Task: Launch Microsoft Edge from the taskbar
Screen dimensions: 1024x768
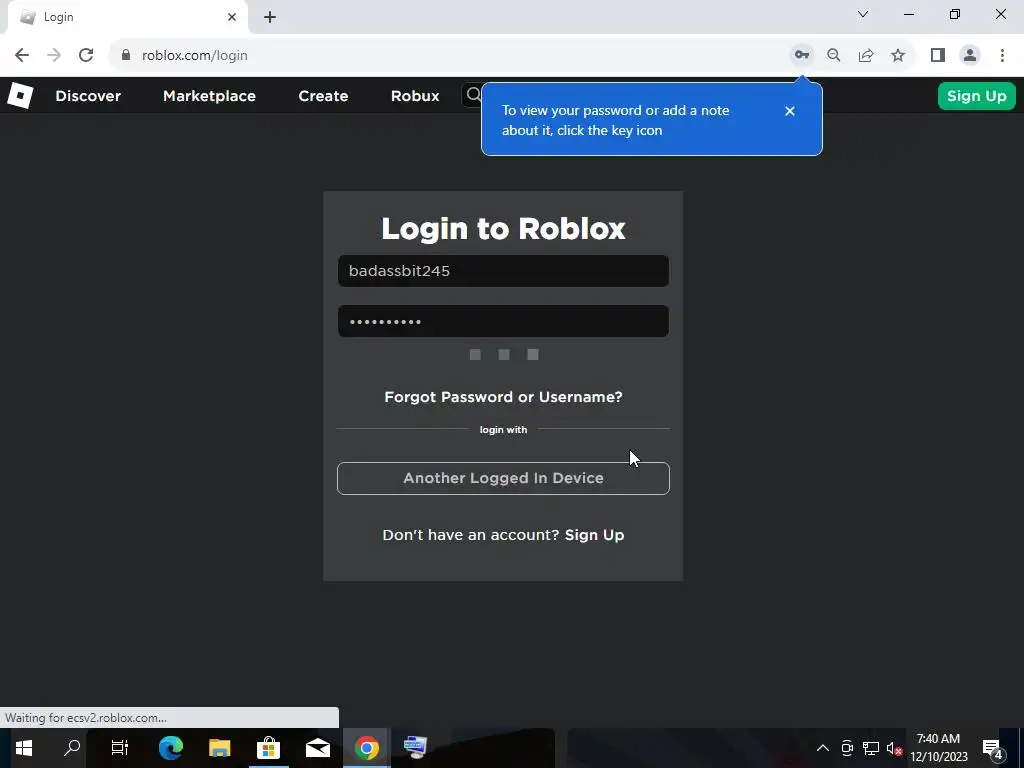Action: tap(170, 748)
